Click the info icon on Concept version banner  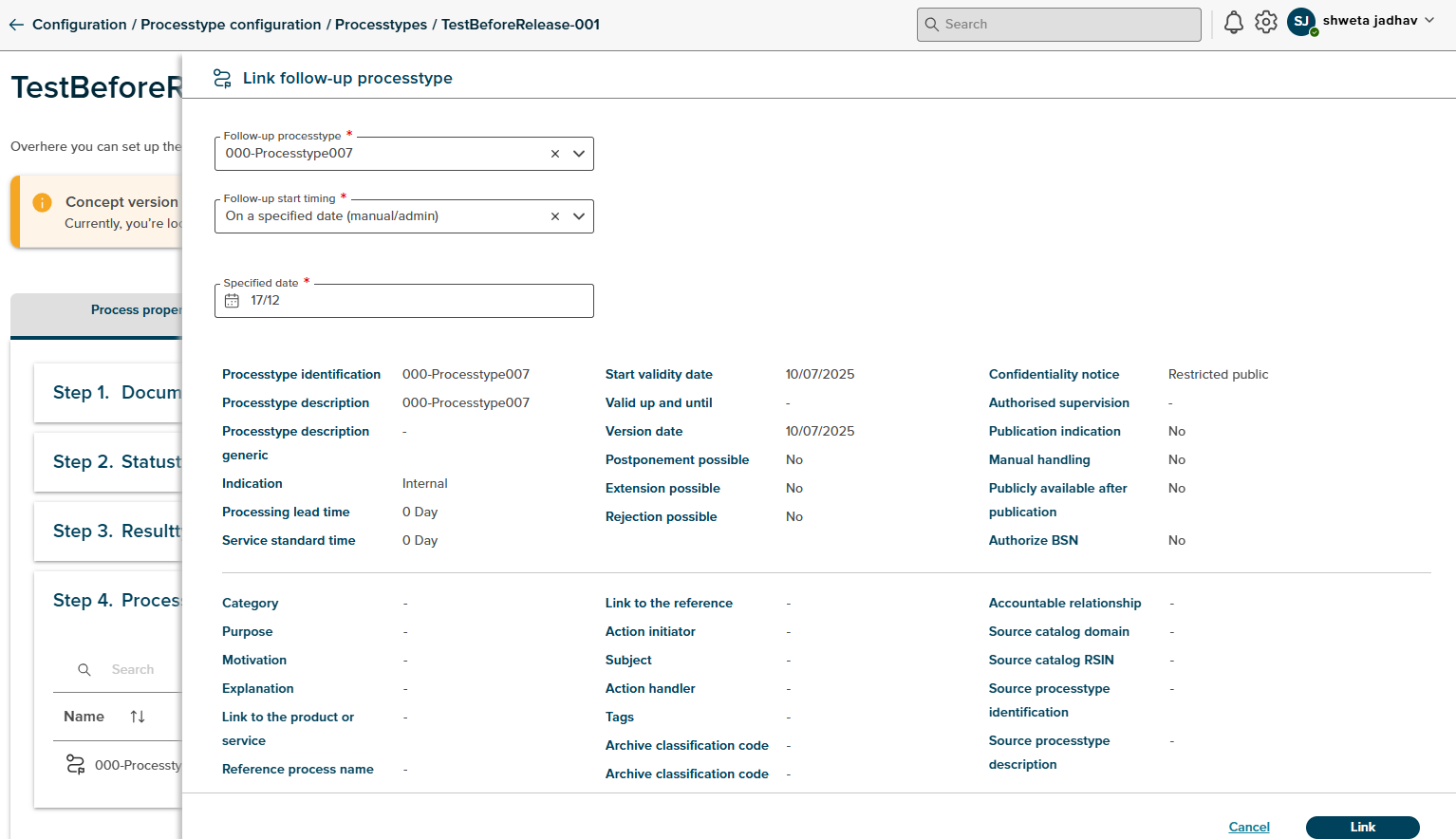(x=42, y=202)
